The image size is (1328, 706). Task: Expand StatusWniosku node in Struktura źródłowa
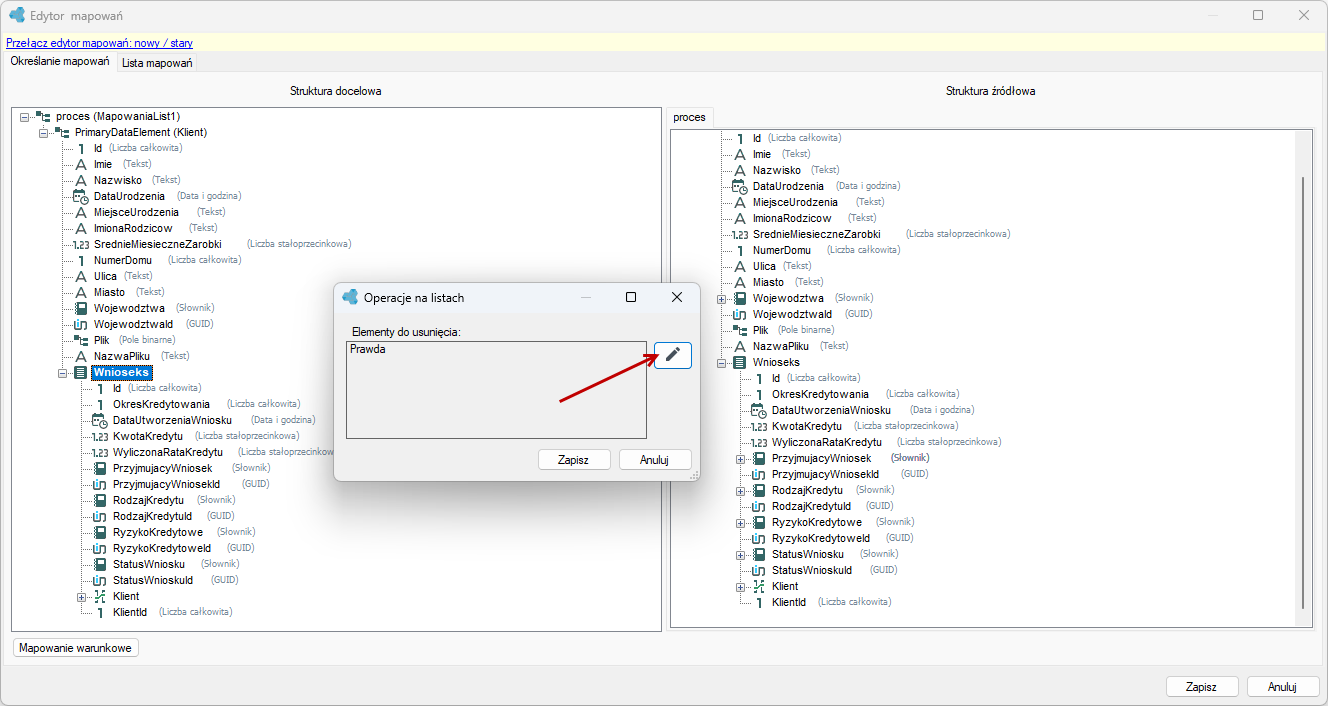(740, 554)
